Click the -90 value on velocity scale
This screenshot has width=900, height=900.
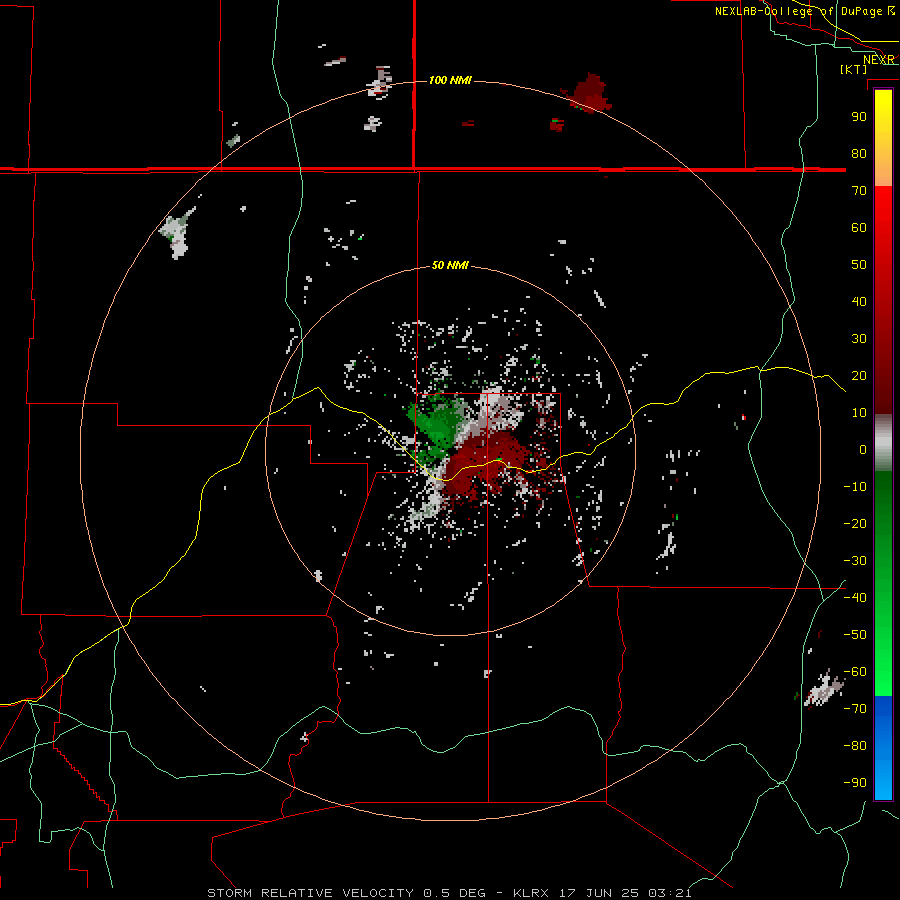pos(855,783)
